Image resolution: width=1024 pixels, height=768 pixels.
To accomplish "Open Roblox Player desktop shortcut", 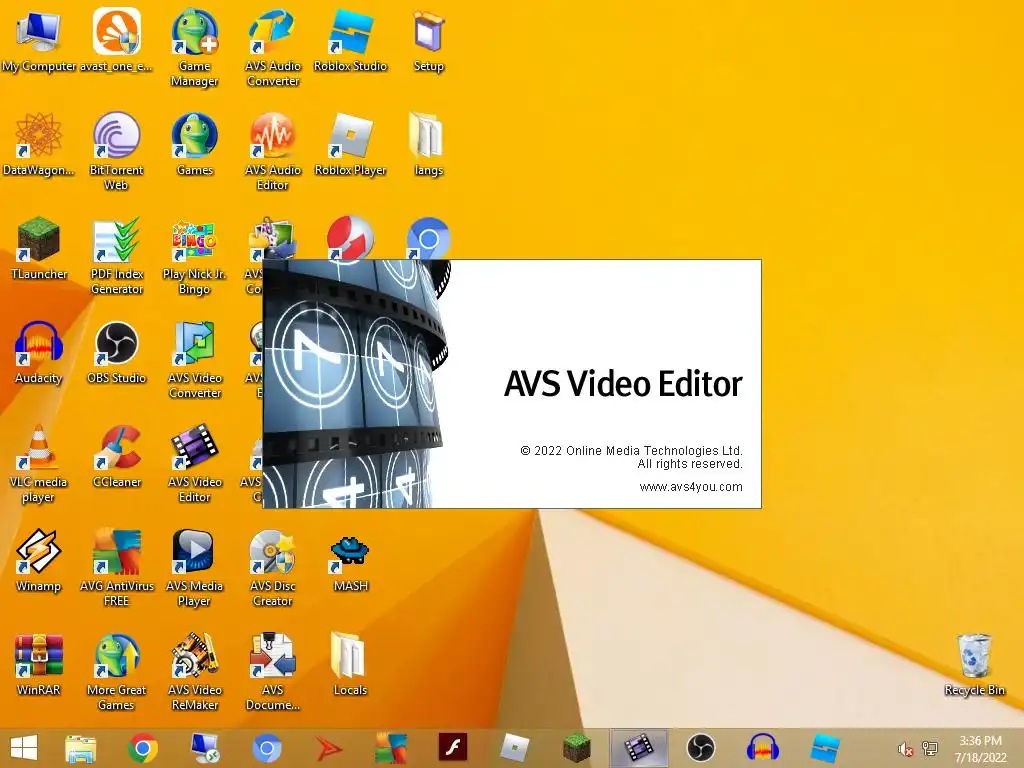I will click(x=351, y=145).
